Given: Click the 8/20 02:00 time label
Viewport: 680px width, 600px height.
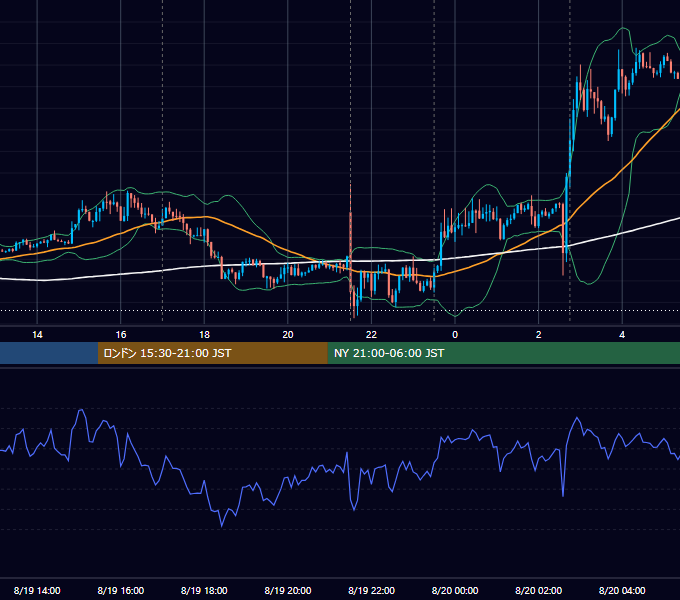Looking at the screenshot, I should tap(539, 590).
